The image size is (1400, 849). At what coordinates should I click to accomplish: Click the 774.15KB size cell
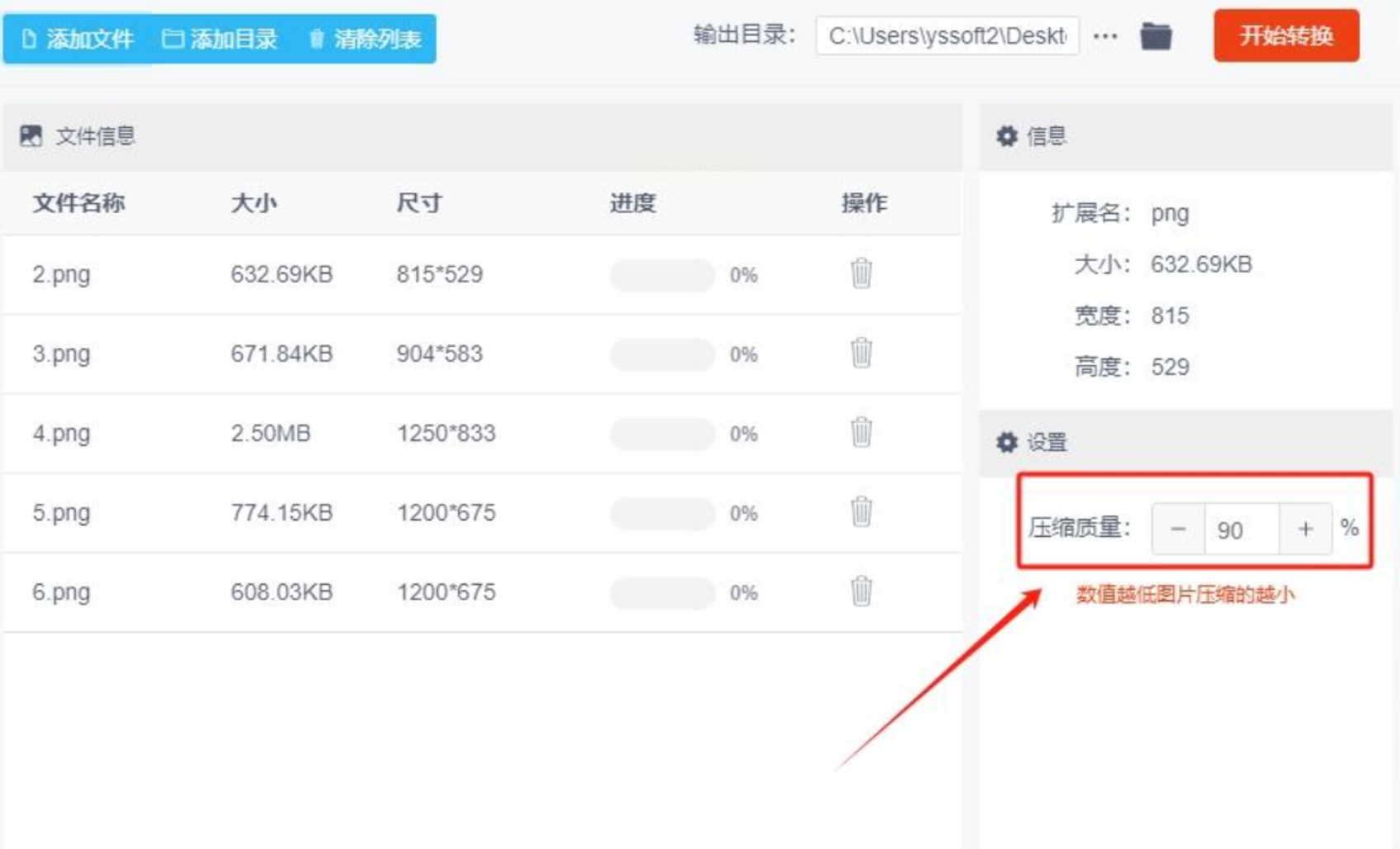pos(281,512)
